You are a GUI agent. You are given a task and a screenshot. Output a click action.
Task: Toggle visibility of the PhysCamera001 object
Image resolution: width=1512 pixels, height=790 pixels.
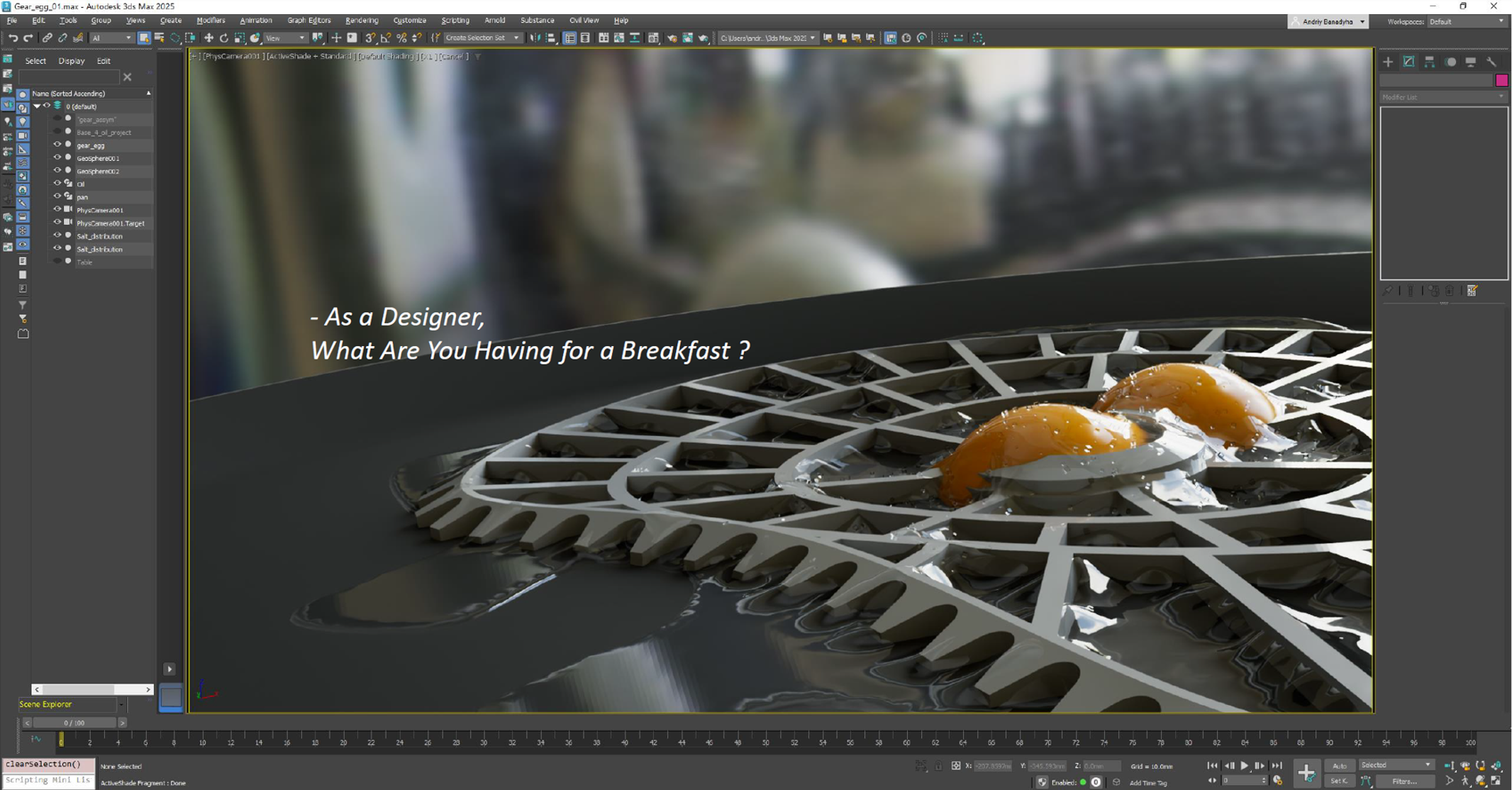tap(57, 210)
